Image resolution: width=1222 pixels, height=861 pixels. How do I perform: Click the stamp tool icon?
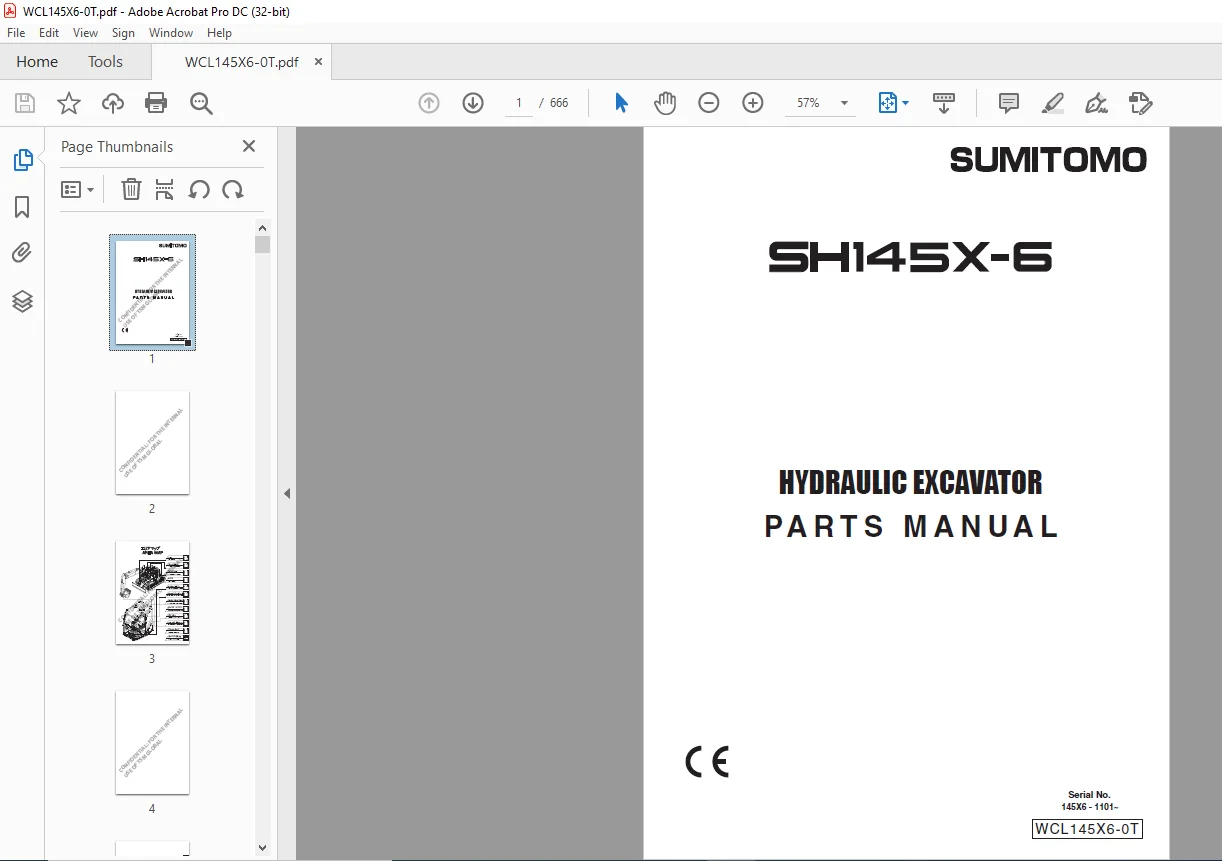(1141, 103)
